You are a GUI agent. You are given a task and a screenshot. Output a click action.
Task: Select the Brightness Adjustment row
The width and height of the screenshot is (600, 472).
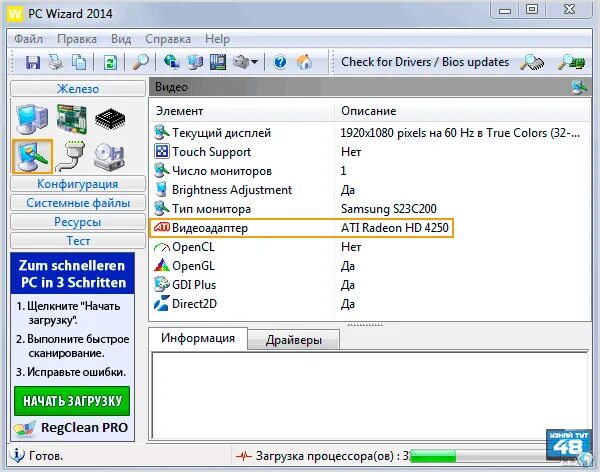370,190
